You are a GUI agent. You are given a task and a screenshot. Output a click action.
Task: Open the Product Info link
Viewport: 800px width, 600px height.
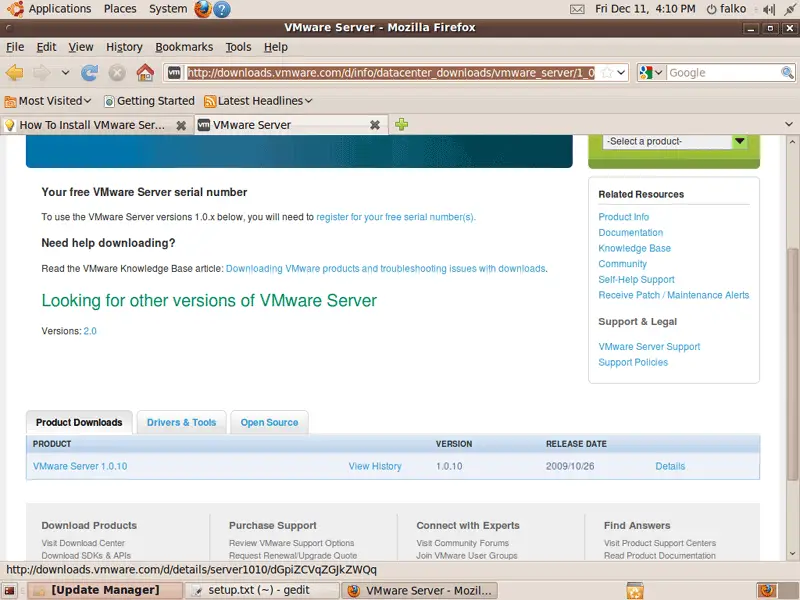click(623, 217)
